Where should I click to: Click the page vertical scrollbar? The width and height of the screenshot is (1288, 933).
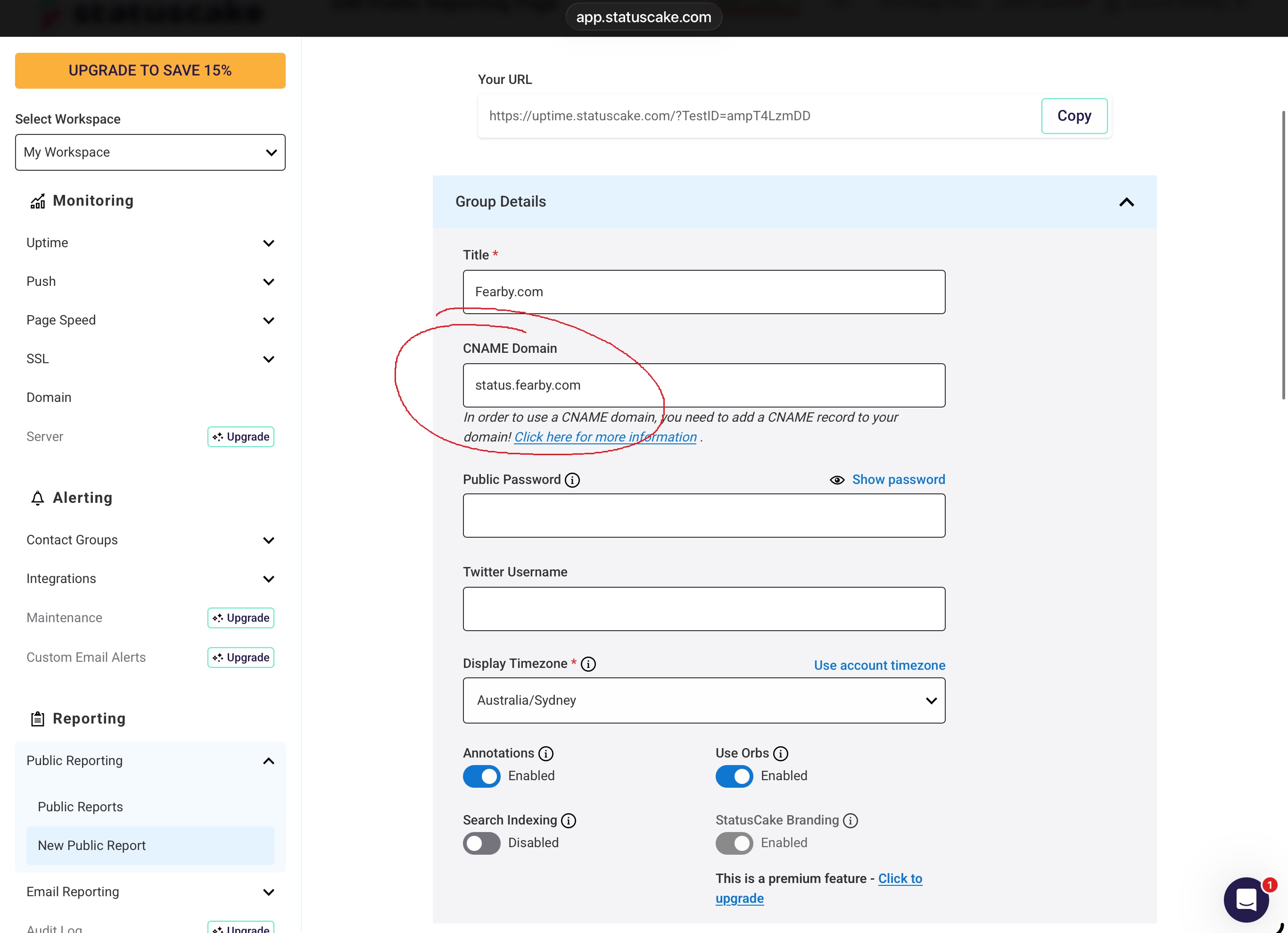point(1283,255)
